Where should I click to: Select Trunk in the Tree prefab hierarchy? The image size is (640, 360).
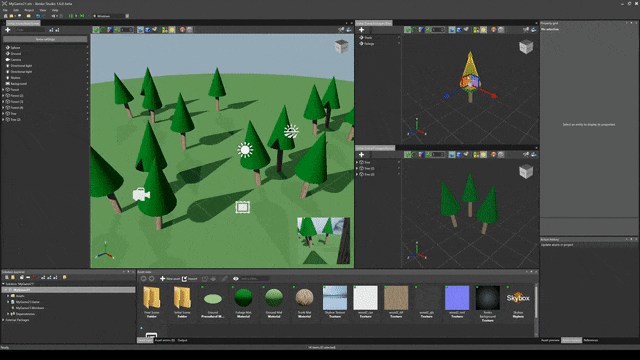click(x=368, y=38)
